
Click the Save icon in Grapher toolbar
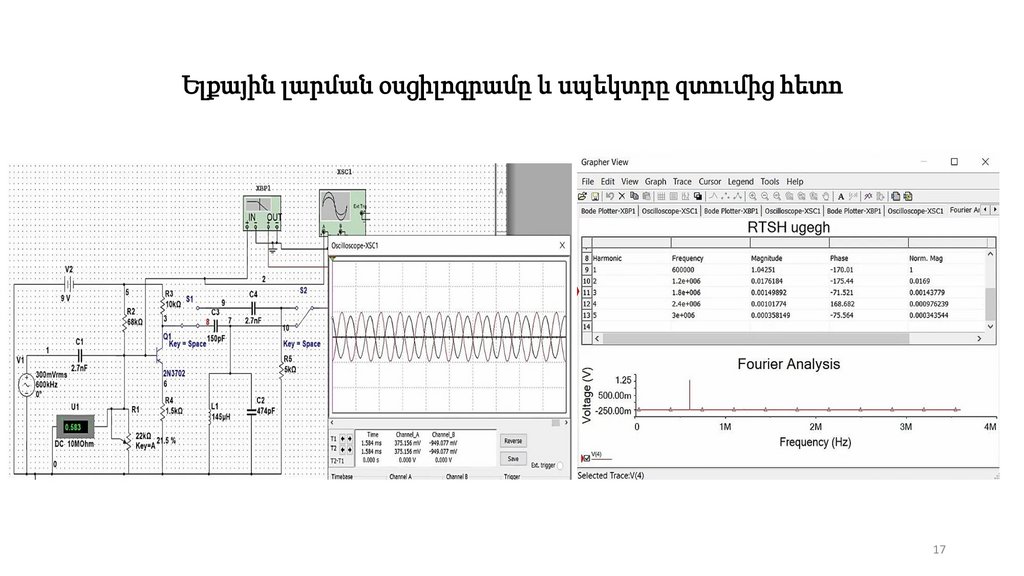click(x=595, y=196)
